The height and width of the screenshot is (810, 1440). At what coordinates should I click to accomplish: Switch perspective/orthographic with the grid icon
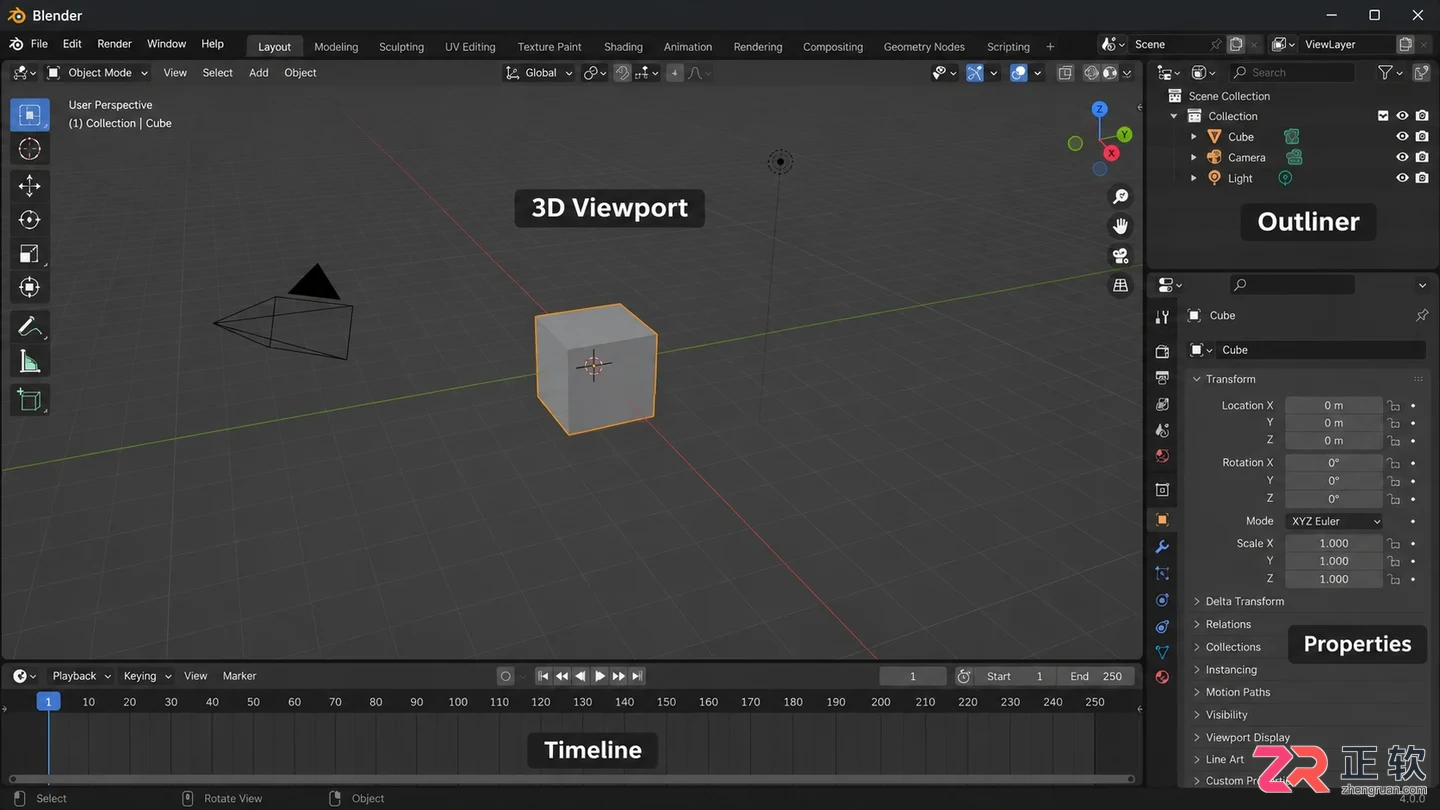[x=1121, y=286]
